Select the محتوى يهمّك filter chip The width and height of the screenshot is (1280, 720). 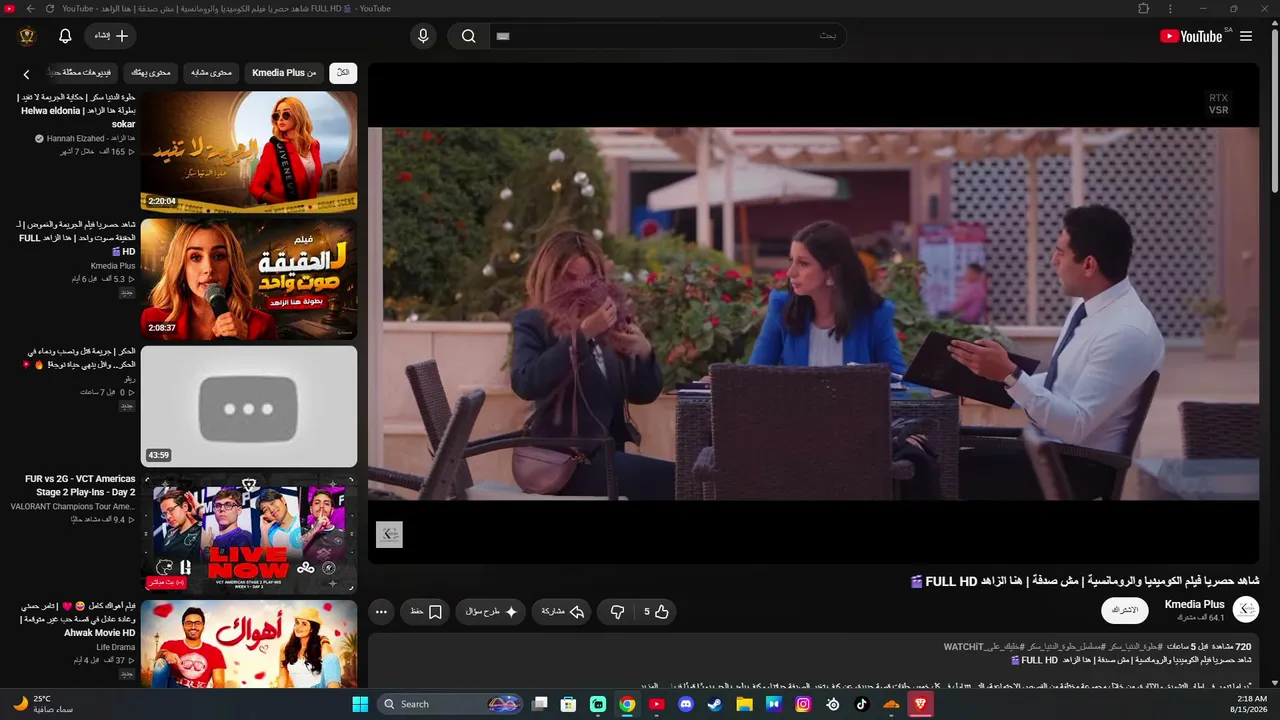coord(151,73)
